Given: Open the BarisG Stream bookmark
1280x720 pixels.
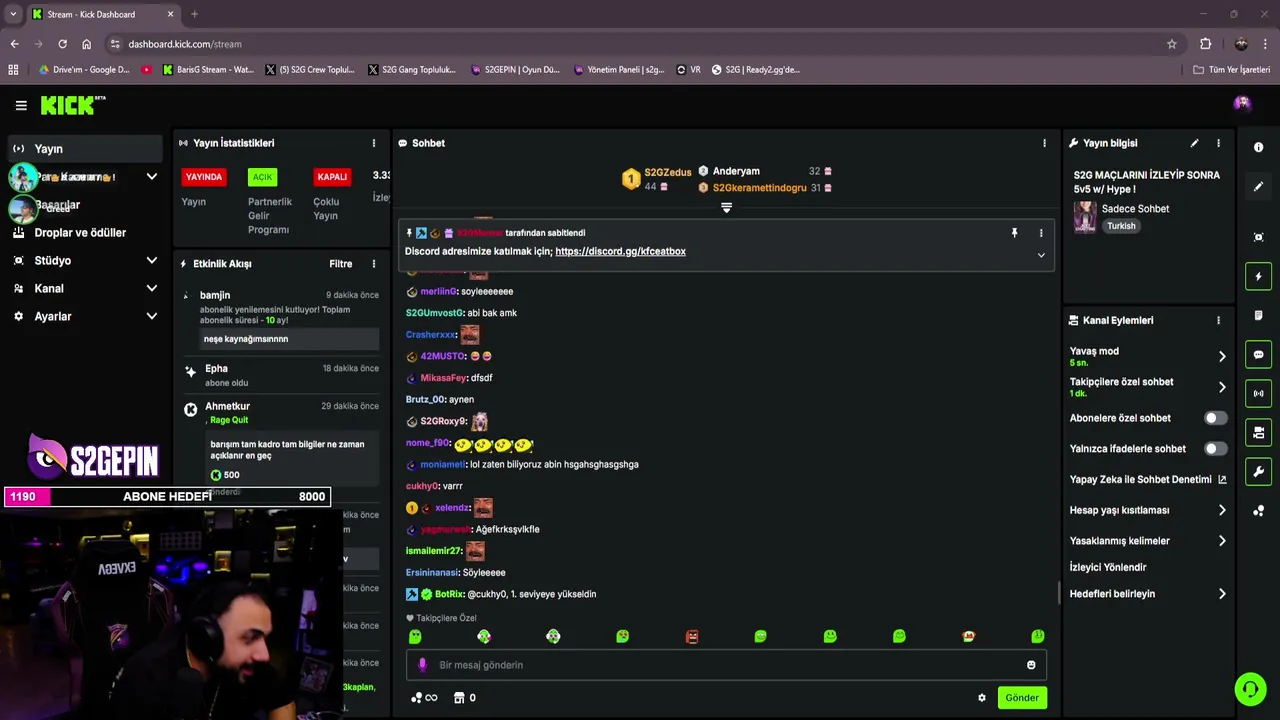Looking at the screenshot, I should coord(207,70).
